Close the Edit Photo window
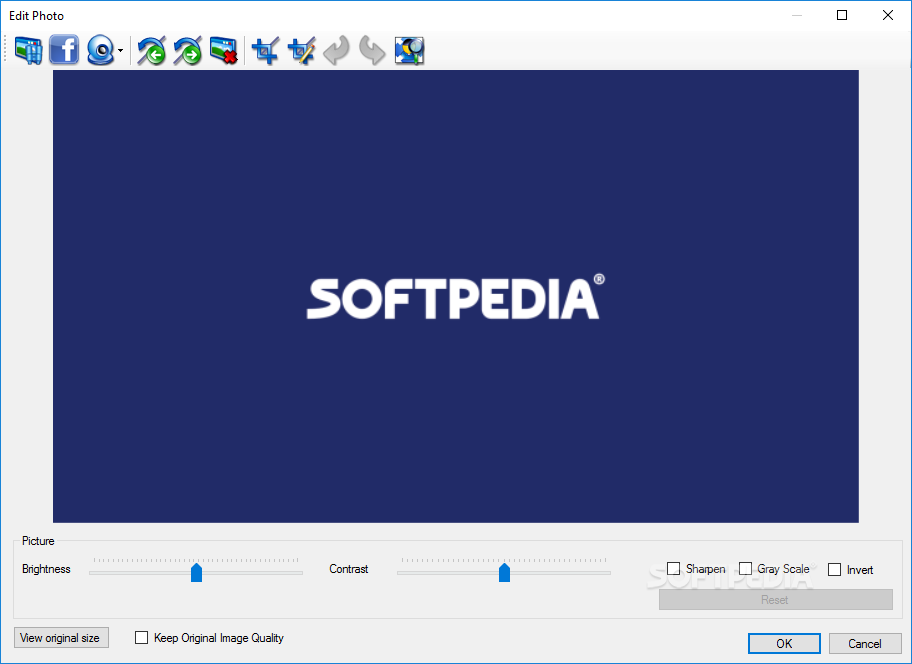912x664 pixels. click(888, 15)
